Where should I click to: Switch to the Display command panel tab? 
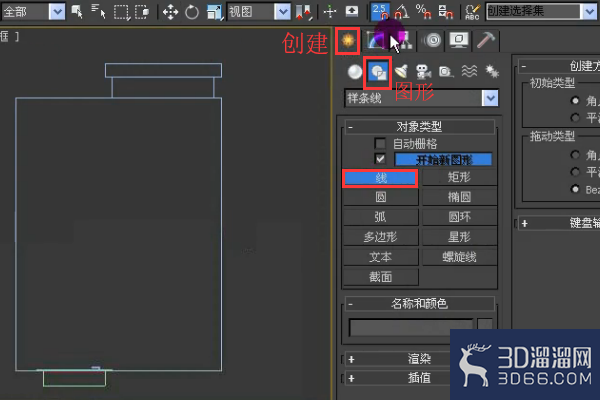459,40
